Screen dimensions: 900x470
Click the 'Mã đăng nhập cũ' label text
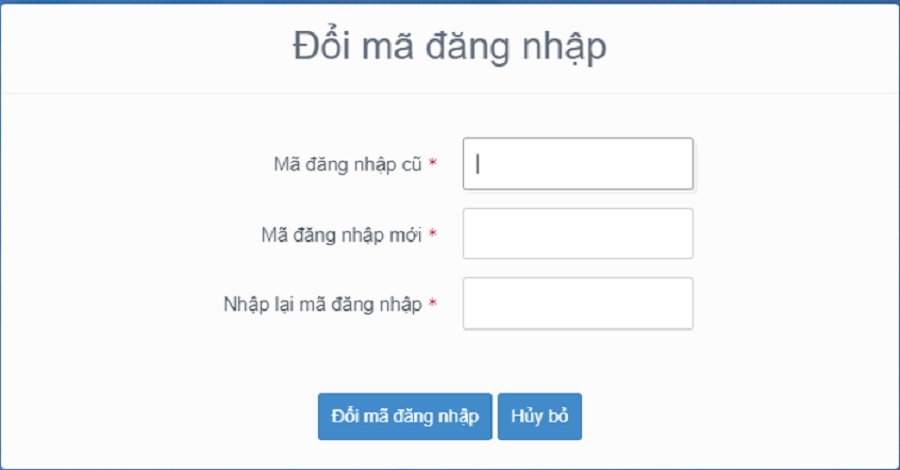[347, 163]
